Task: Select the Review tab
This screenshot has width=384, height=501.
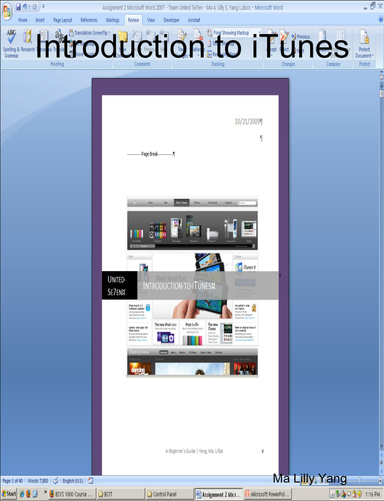Action: tap(133, 20)
